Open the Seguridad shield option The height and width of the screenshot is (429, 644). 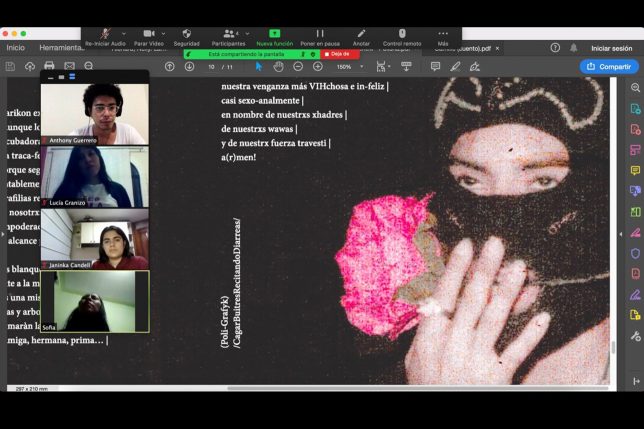186,33
